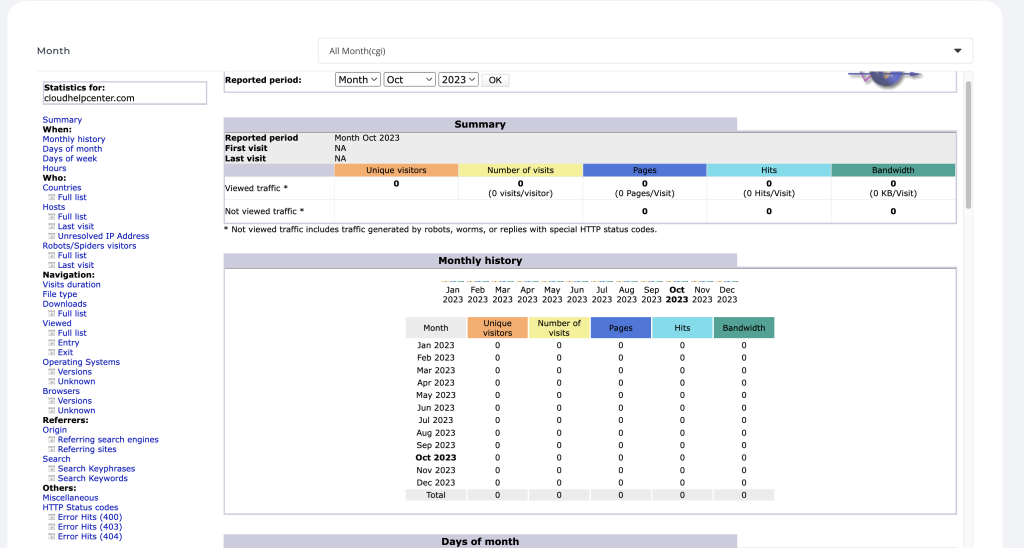1024x548 pixels.
Task: Expand the Oct month selector
Action: click(409, 80)
